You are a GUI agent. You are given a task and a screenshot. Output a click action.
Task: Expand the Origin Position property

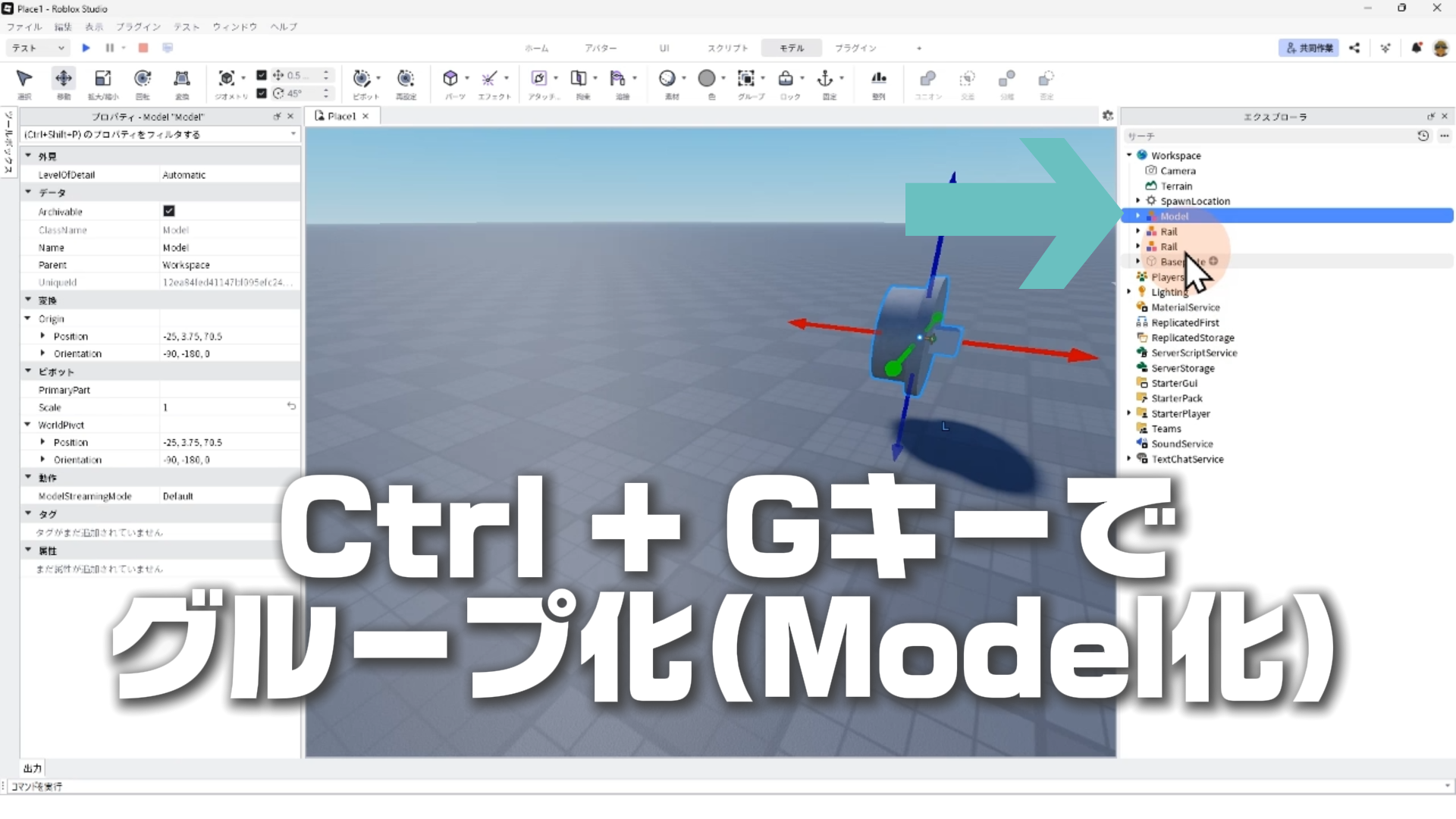click(42, 336)
